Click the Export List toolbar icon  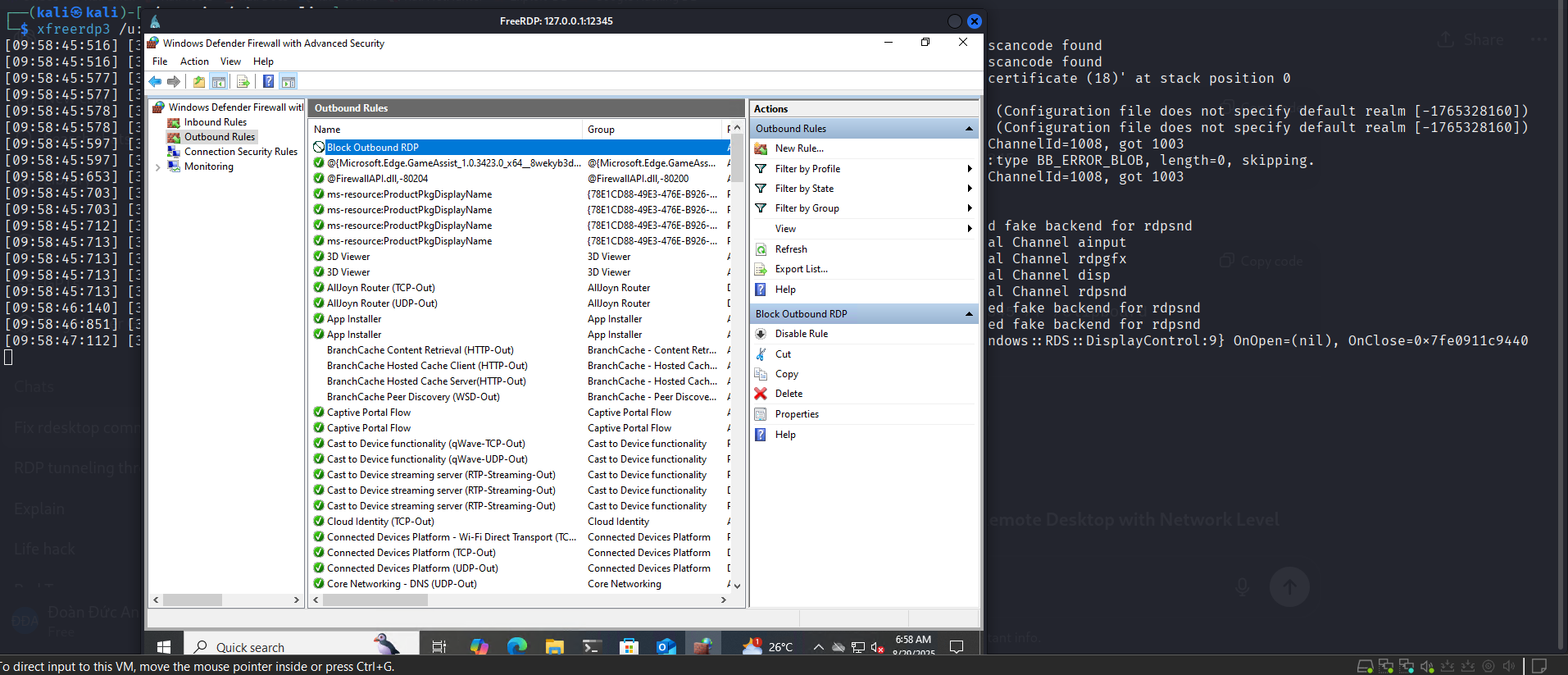[x=243, y=81]
